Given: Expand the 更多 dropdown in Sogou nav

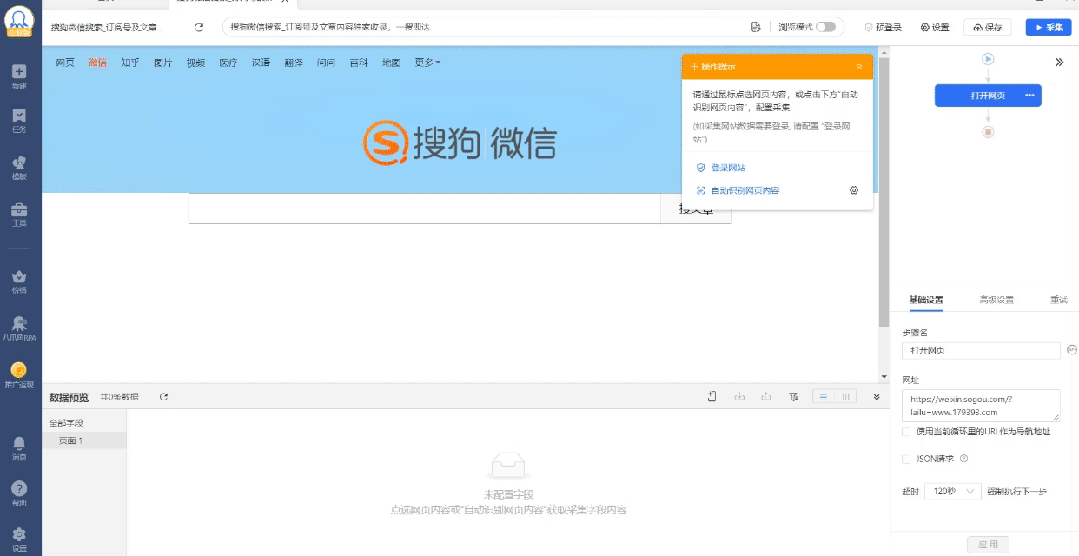Looking at the screenshot, I should pyautogui.click(x=427, y=63).
